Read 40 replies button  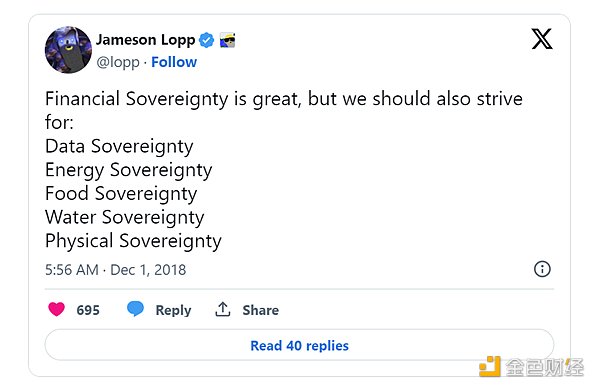(x=299, y=345)
